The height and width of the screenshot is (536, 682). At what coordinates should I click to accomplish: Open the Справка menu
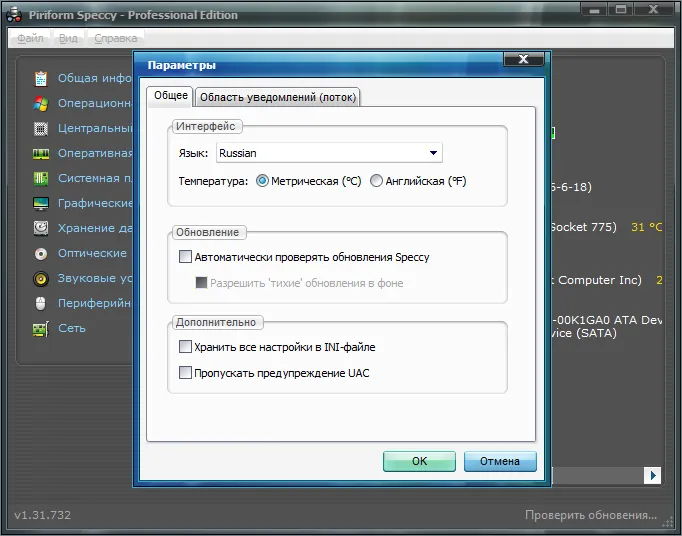coord(116,38)
